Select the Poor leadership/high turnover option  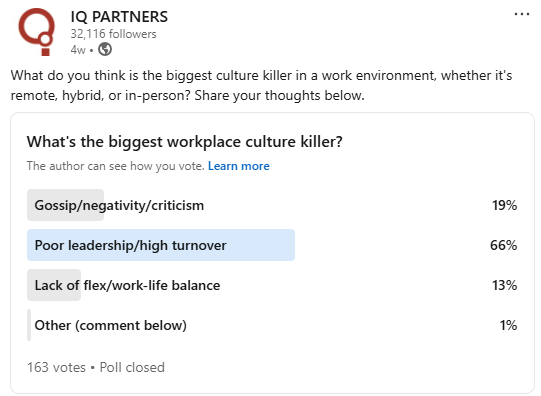click(272, 245)
